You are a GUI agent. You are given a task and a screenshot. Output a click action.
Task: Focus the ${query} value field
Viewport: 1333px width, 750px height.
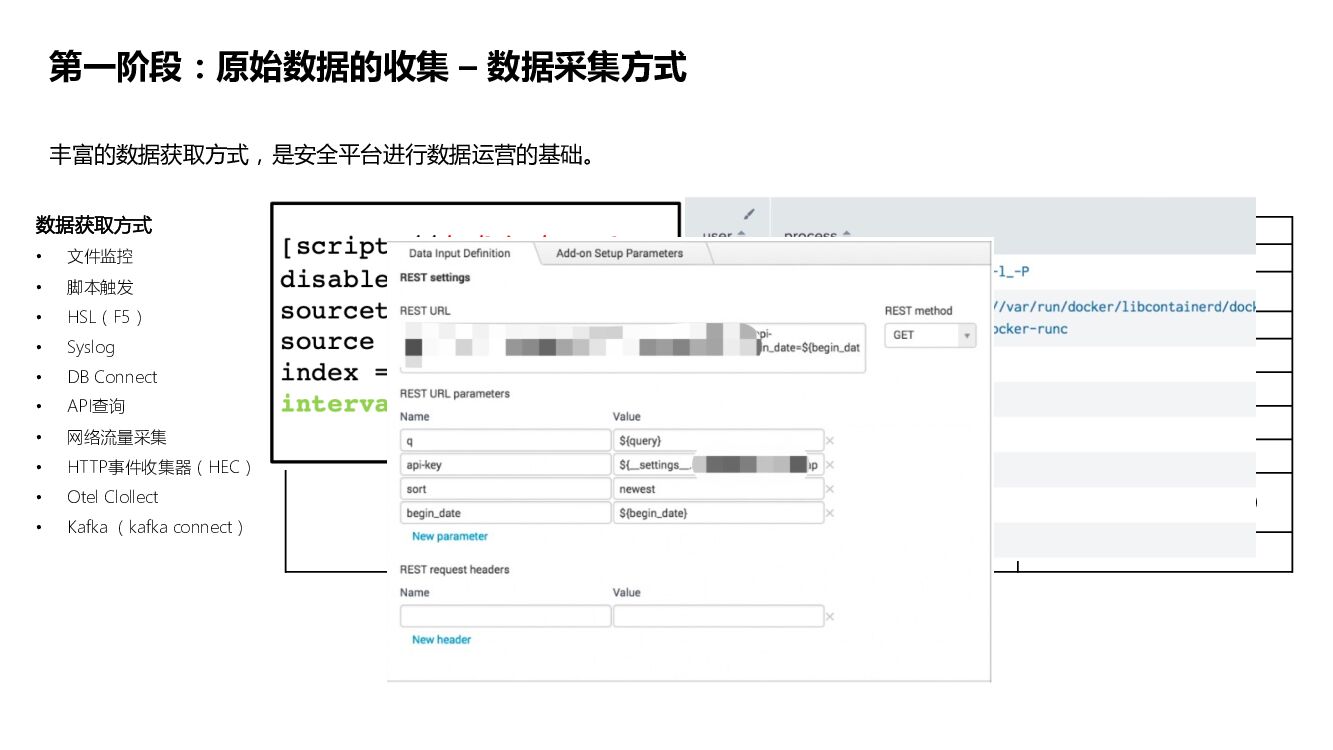[x=717, y=441]
